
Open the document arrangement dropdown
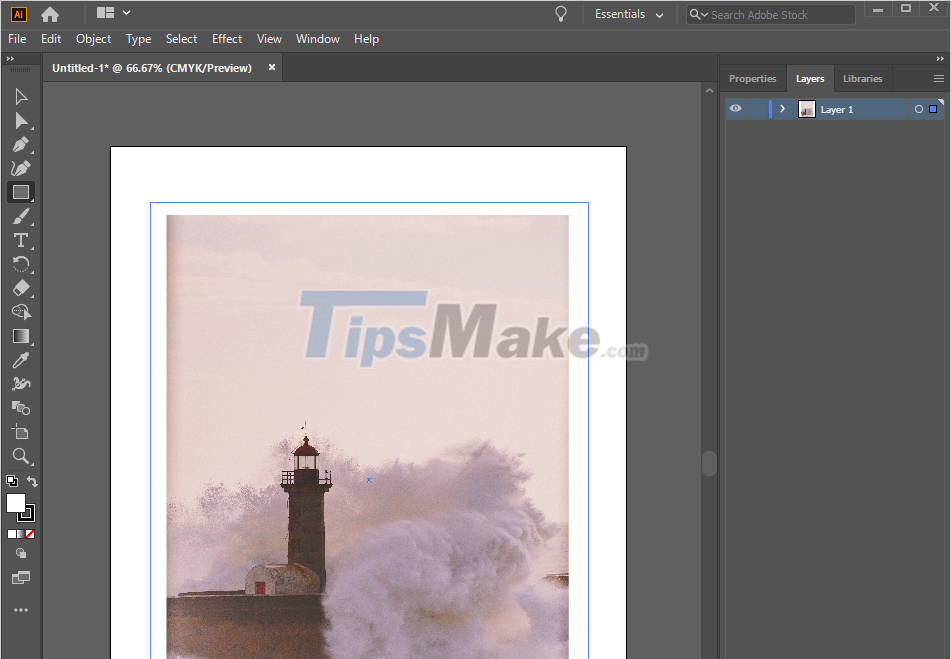[x=113, y=13]
